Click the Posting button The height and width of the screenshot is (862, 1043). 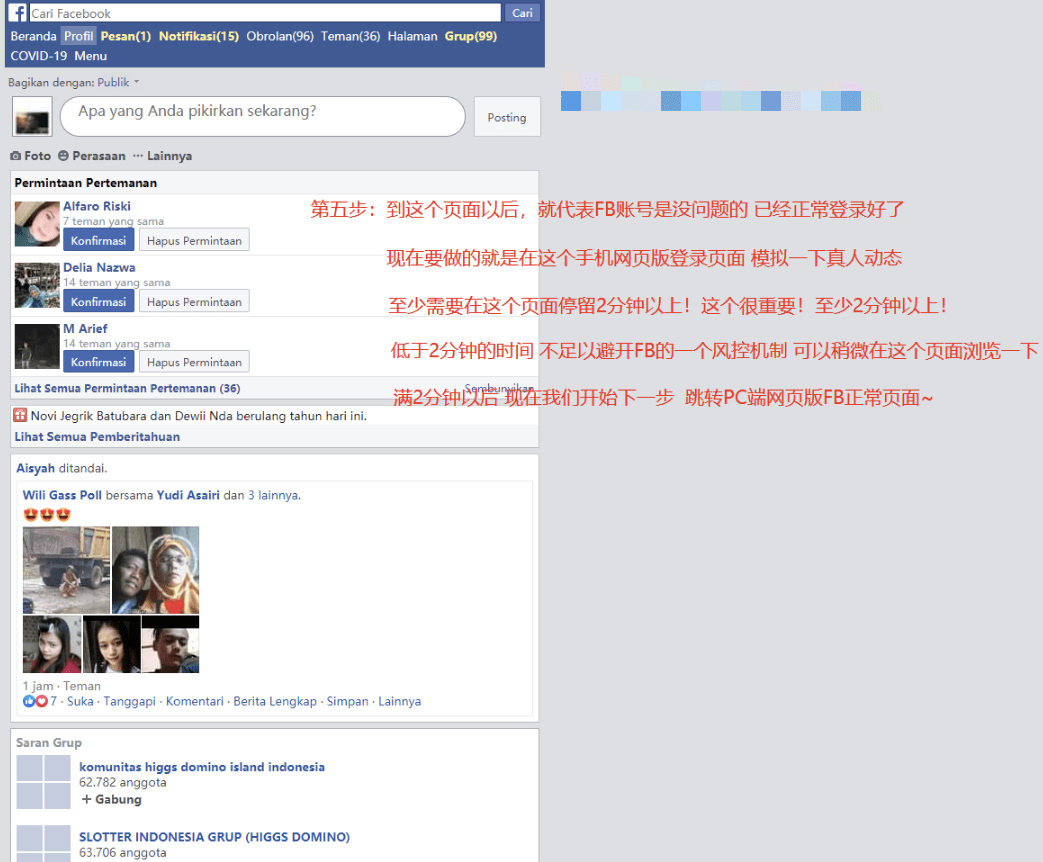506,117
